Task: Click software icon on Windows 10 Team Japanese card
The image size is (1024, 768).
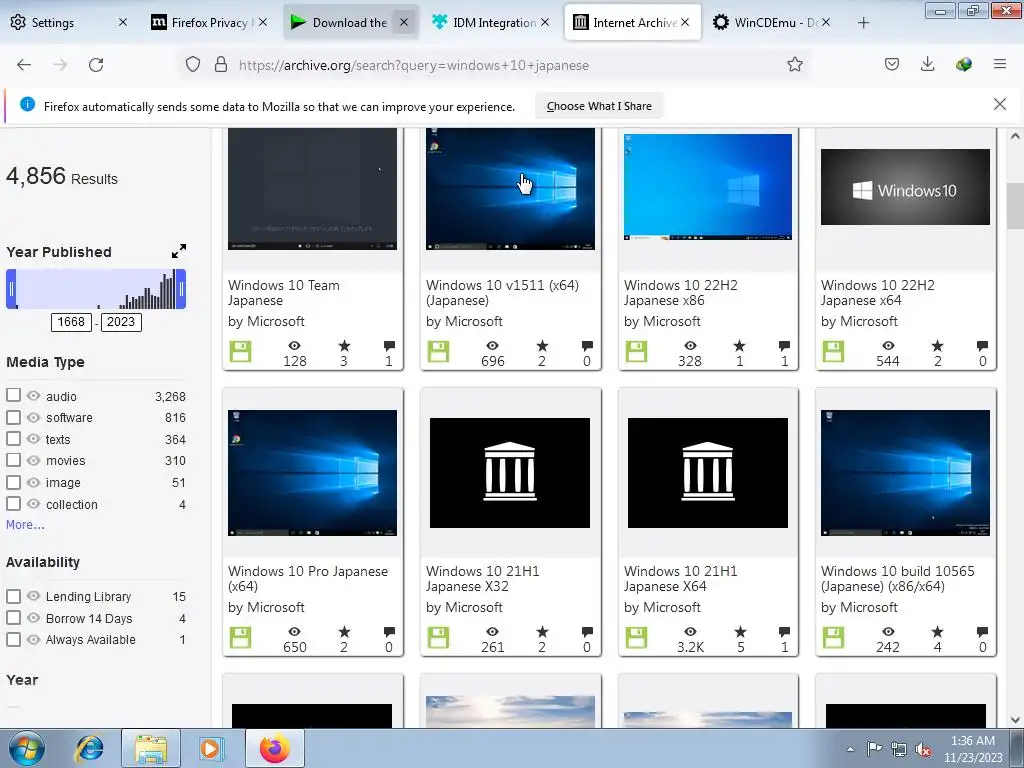Action: tap(240, 351)
